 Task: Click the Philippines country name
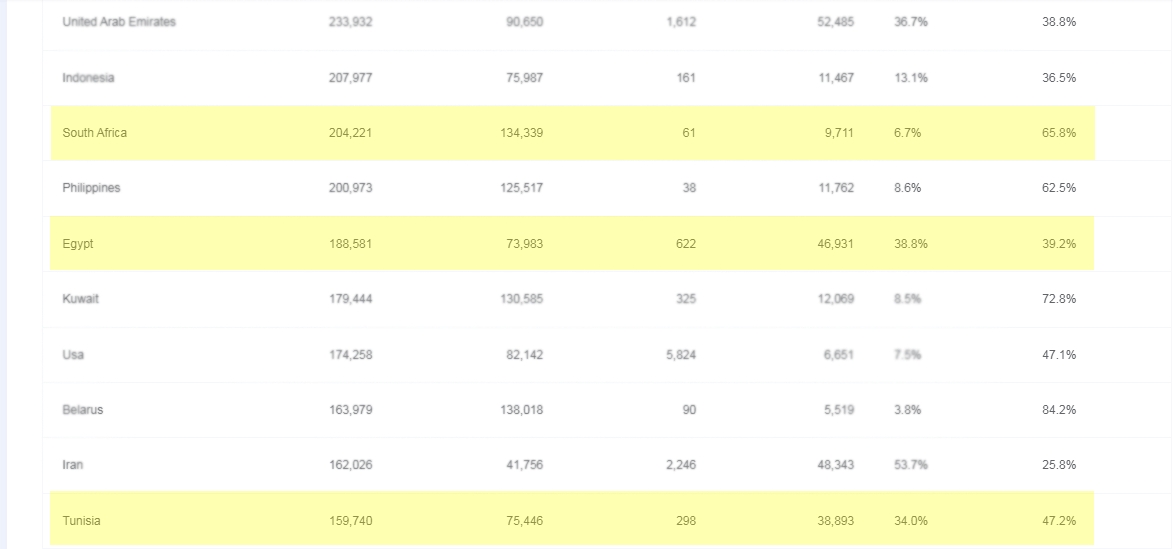91,188
